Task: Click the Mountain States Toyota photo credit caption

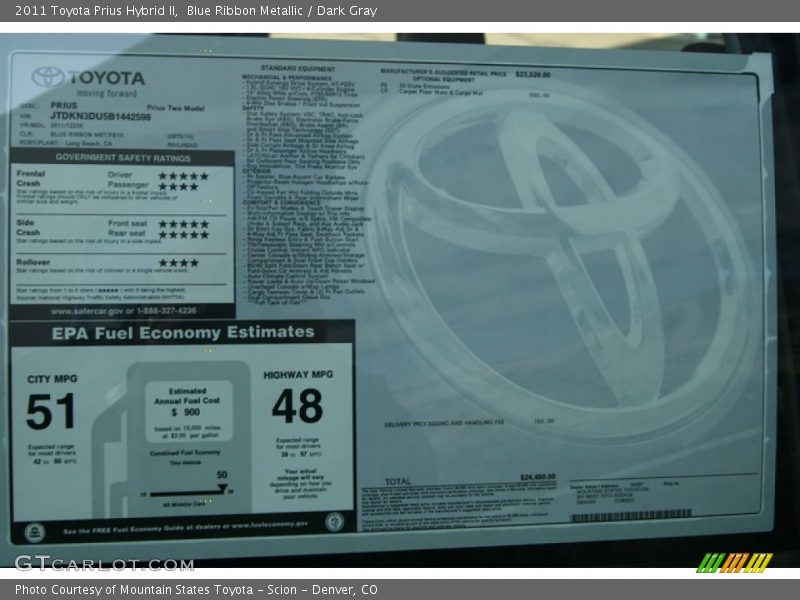Action: tap(196, 590)
